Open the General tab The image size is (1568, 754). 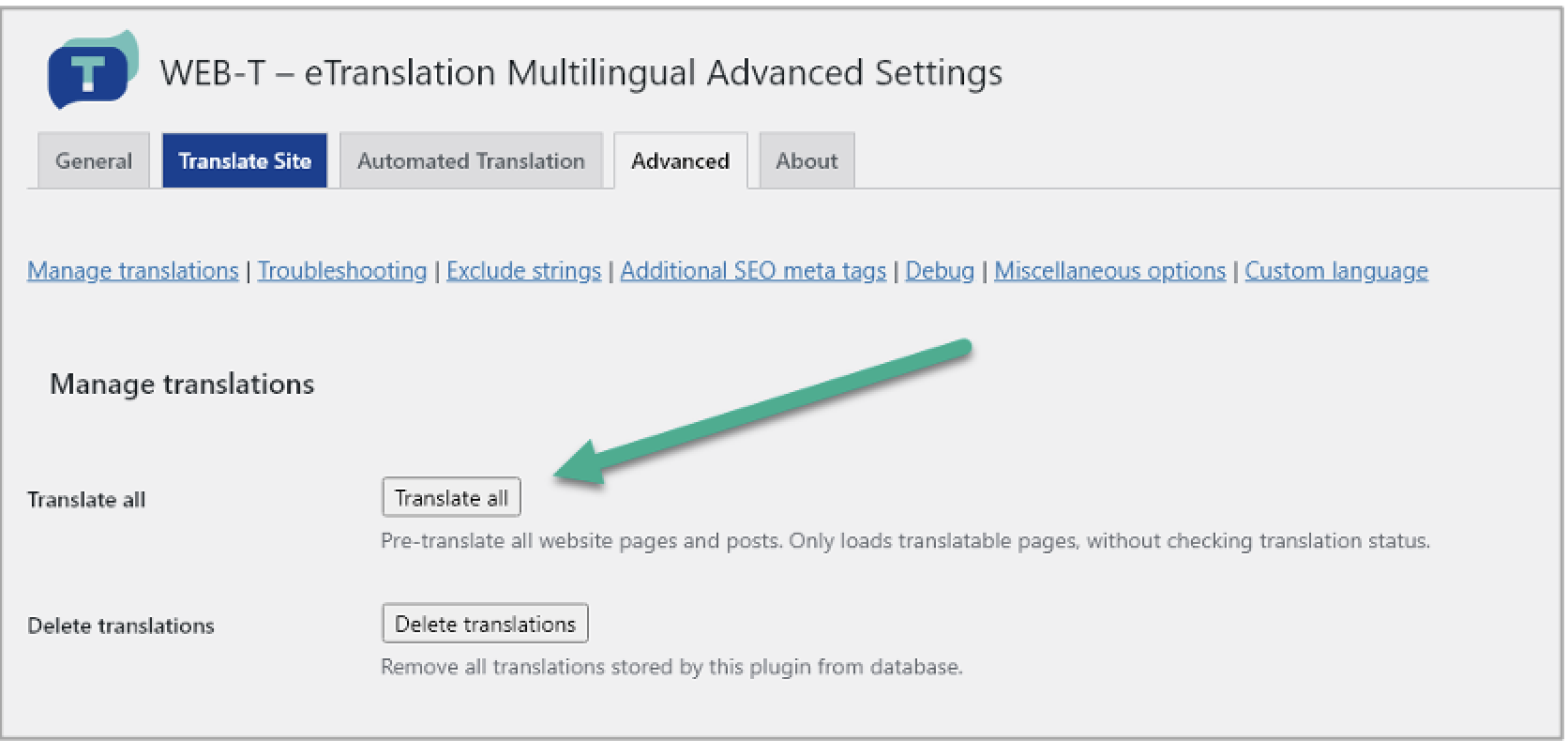[x=94, y=161]
